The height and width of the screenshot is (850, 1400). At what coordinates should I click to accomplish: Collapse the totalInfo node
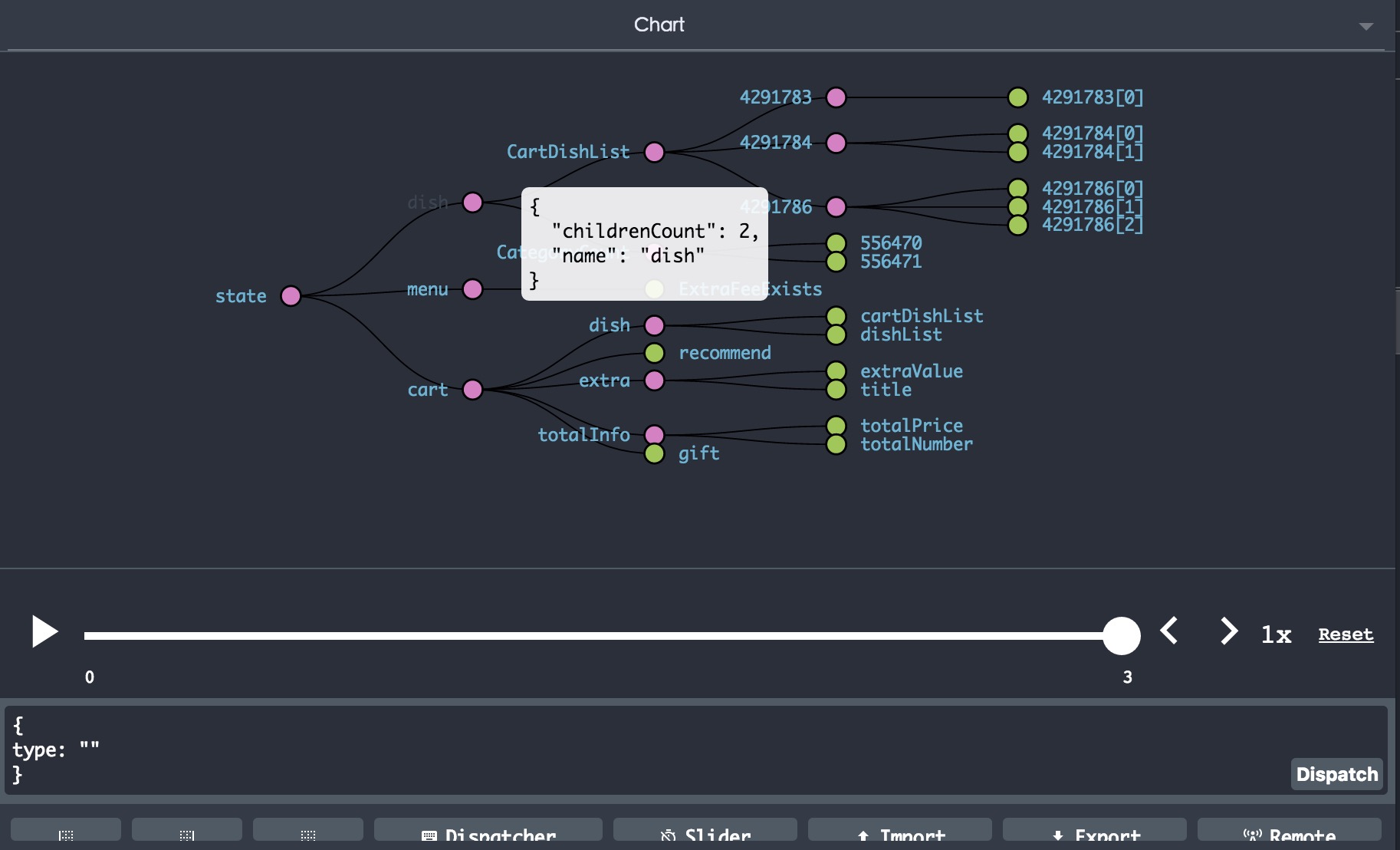click(x=654, y=435)
